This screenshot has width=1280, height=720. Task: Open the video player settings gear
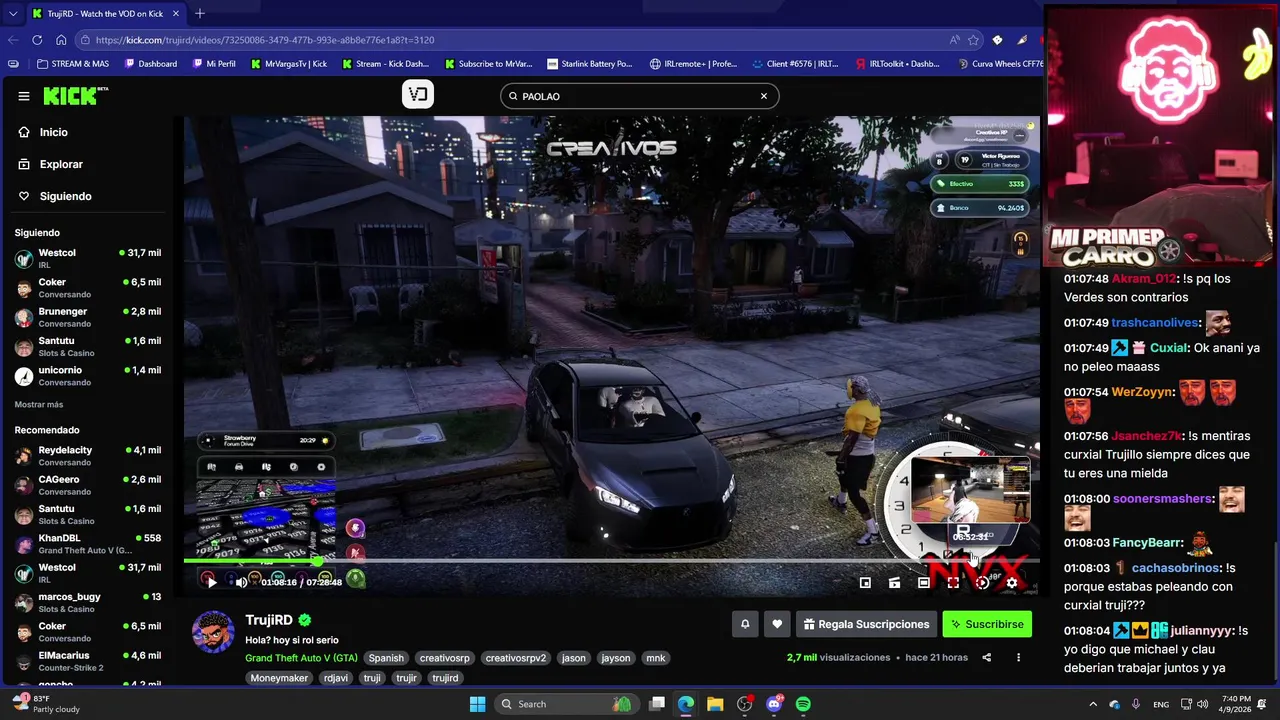point(1012,583)
